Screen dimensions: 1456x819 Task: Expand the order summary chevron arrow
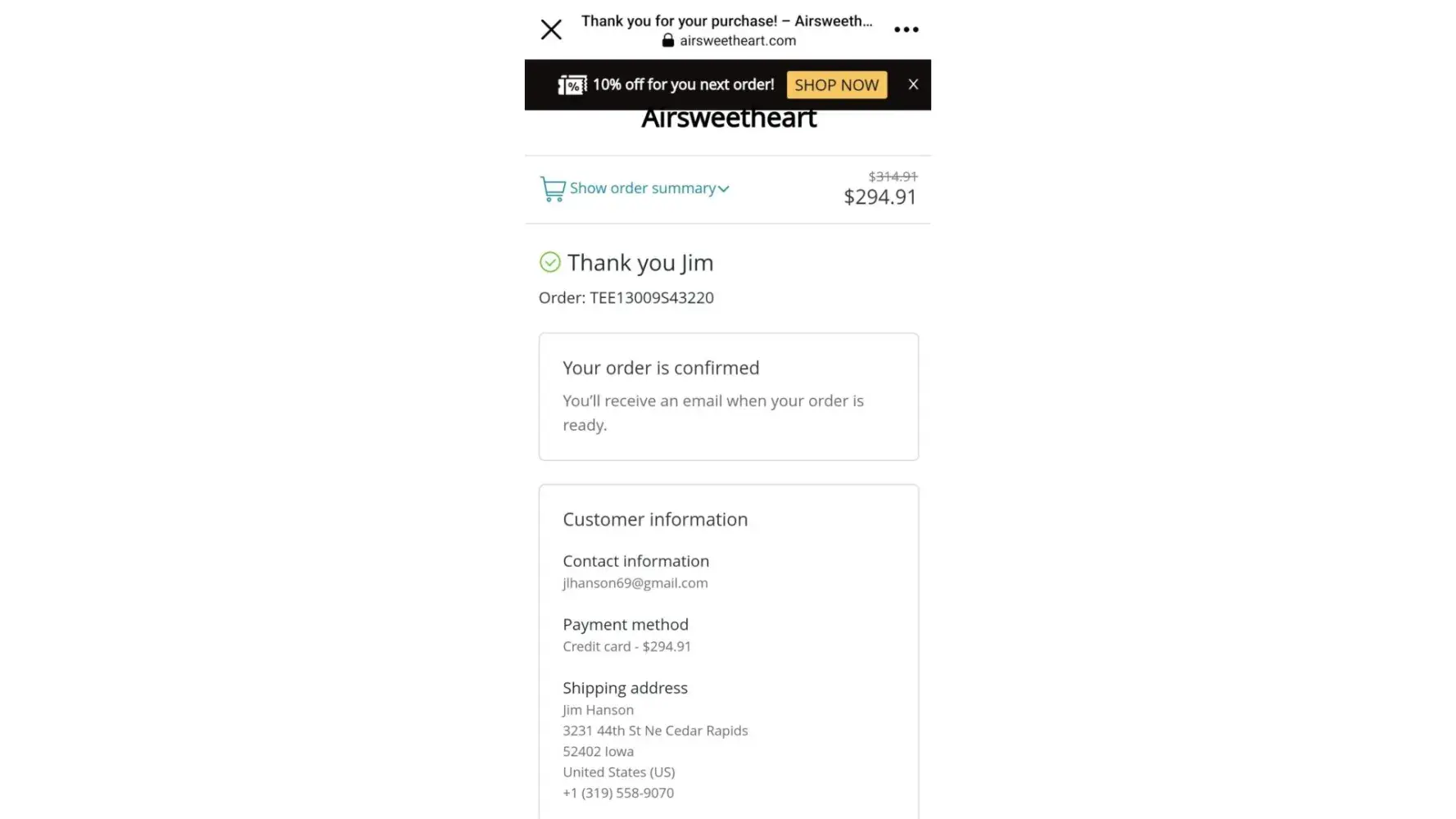click(724, 189)
